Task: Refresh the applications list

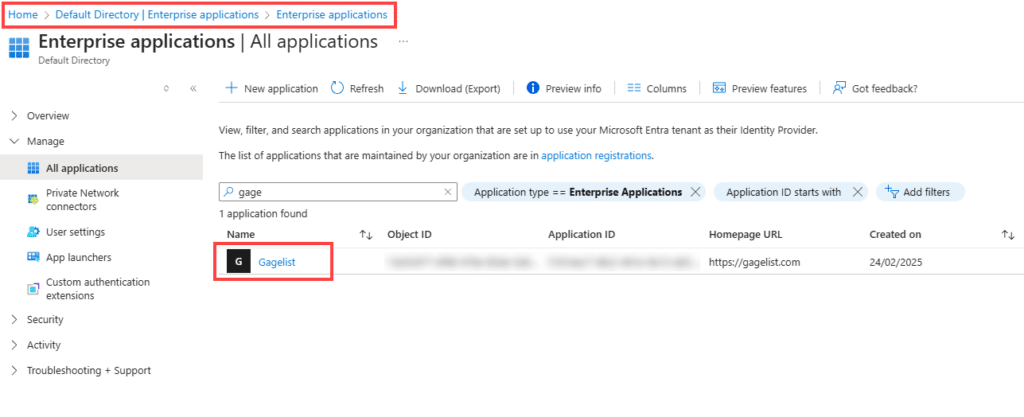Action: coord(357,88)
